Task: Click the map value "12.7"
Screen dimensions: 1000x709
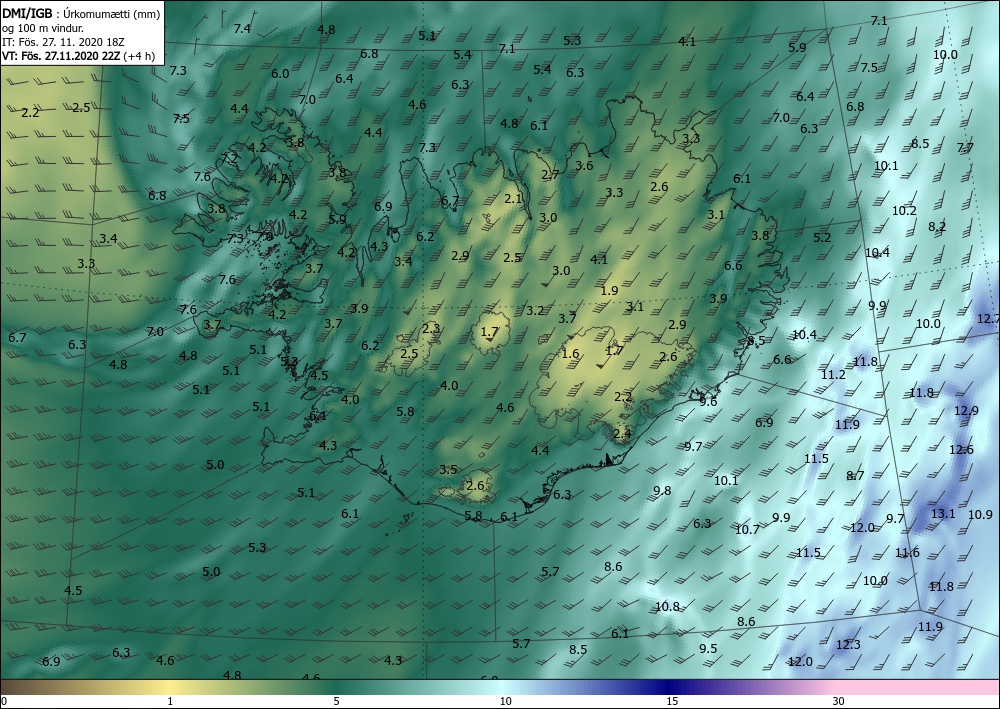Action: pyautogui.click(x=989, y=318)
